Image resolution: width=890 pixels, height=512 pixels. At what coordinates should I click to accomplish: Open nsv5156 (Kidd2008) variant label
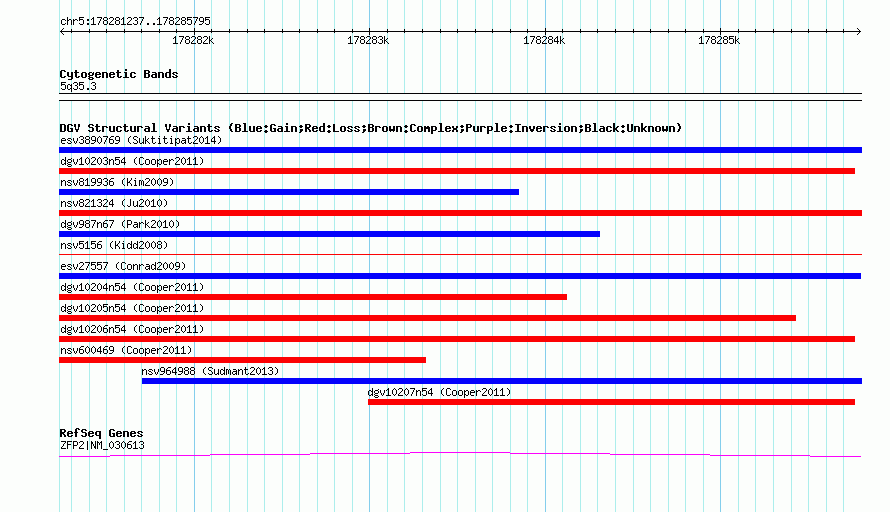(x=114, y=245)
